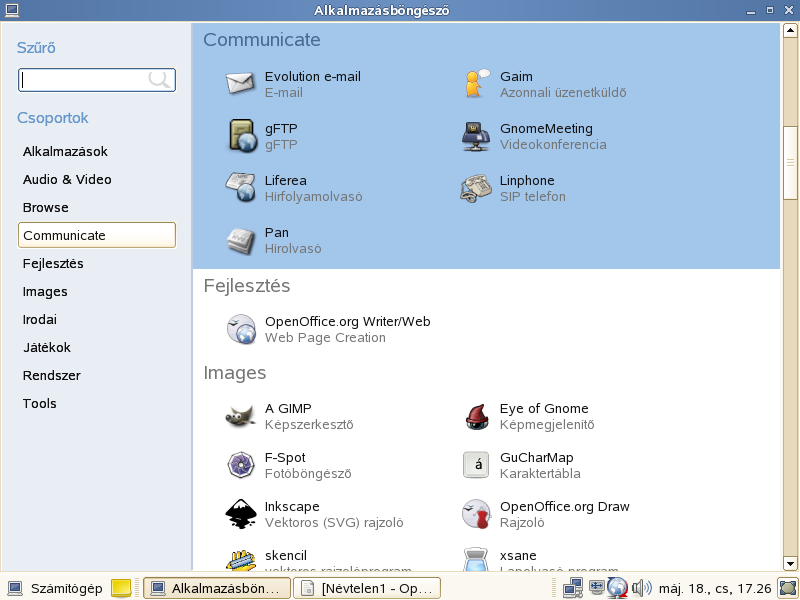This screenshot has width=800, height=600.
Task: Launch Inkscape from its icon
Action: coord(241,514)
